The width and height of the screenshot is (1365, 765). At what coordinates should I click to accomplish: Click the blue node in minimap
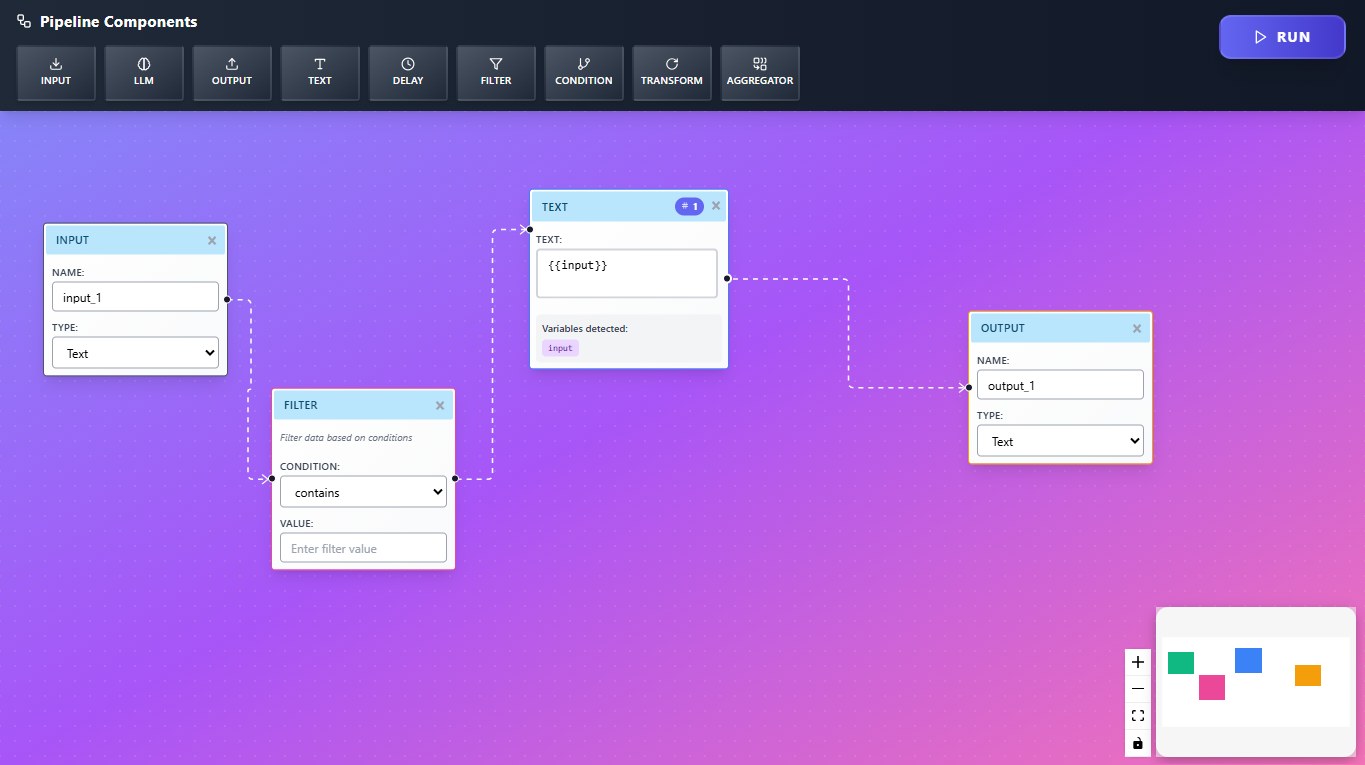pyautogui.click(x=1248, y=660)
